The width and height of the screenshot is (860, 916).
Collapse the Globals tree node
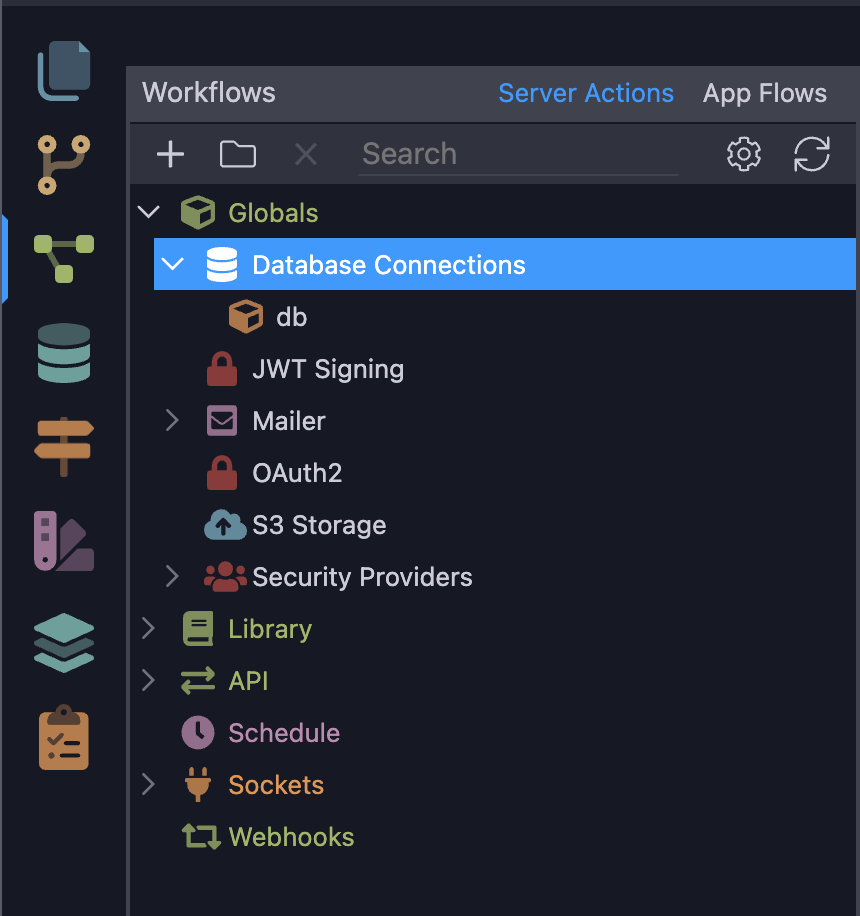tap(149, 212)
